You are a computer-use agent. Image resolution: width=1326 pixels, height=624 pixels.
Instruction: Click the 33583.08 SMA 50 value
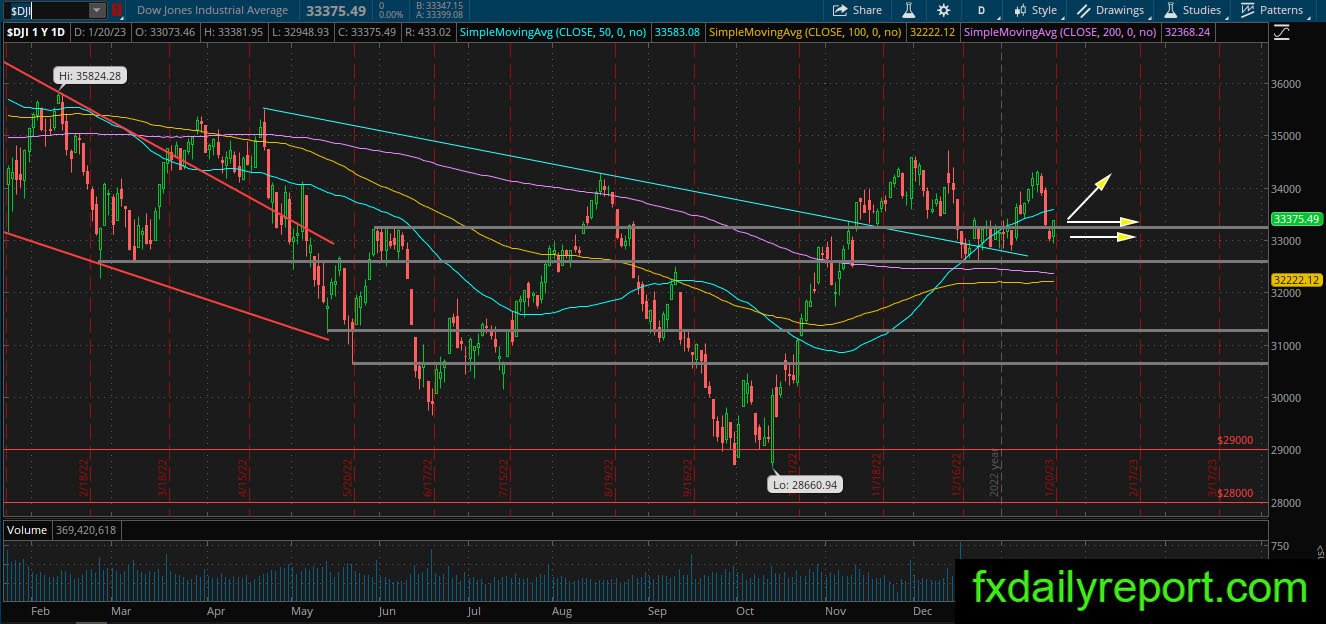click(x=677, y=32)
